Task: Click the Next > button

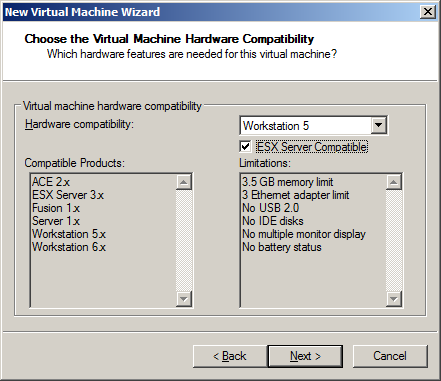Action: (305, 356)
